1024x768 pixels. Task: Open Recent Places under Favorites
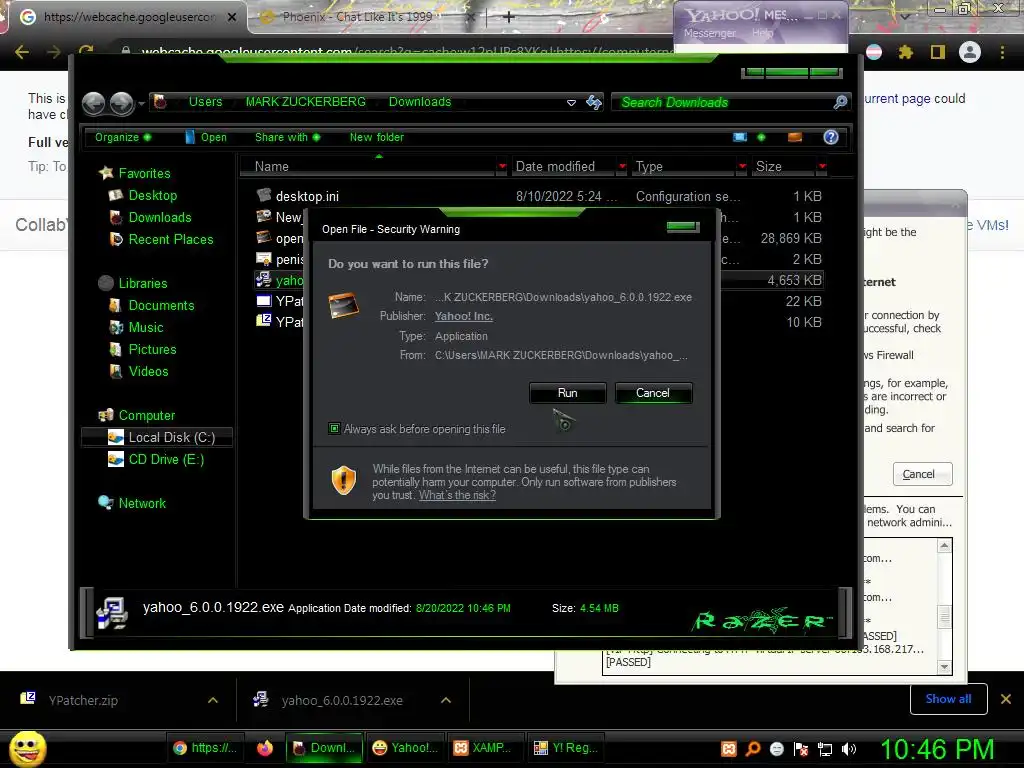[x=161, y=239]
